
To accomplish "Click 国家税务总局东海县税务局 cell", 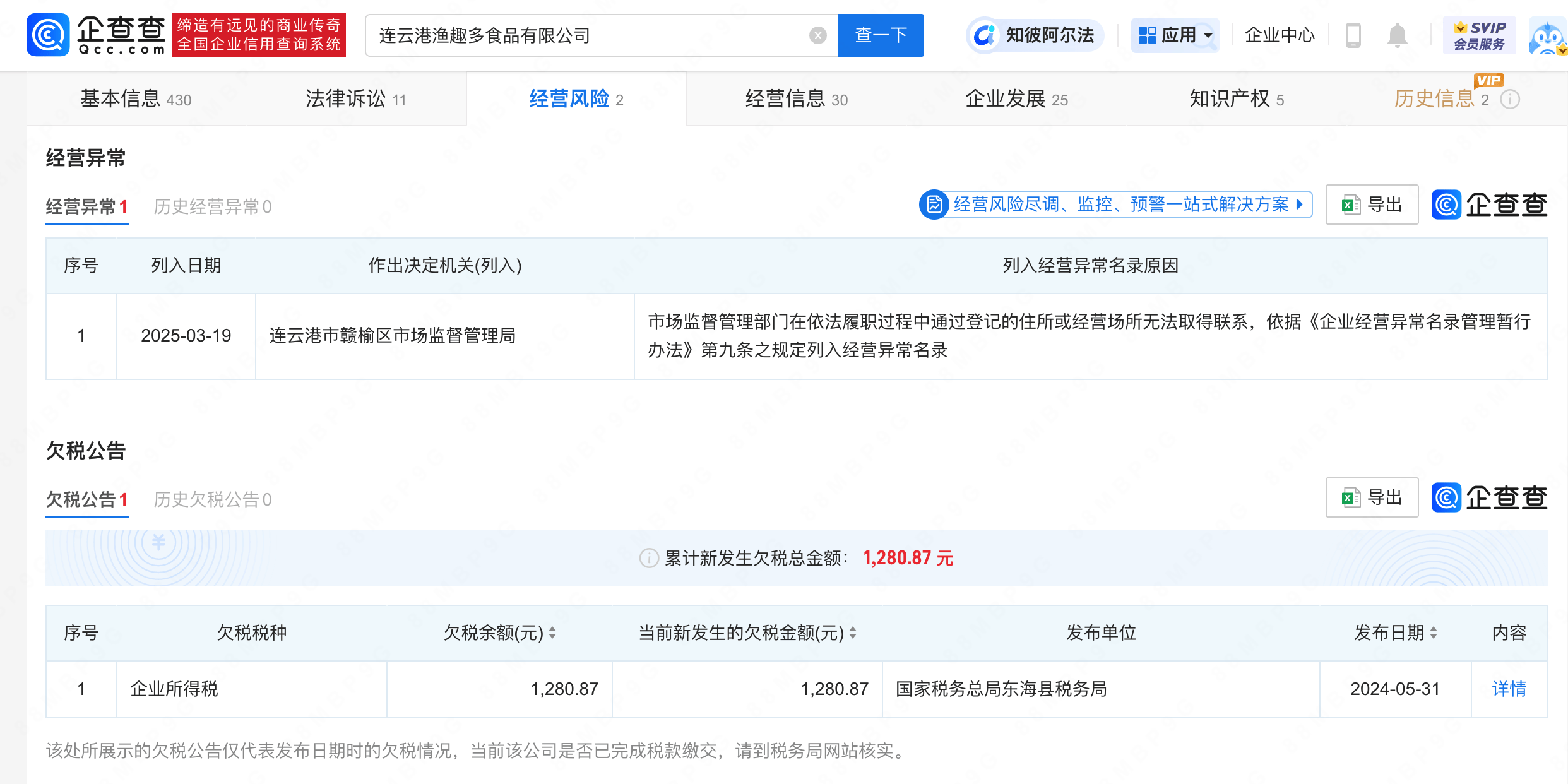I will point(1101,689).
